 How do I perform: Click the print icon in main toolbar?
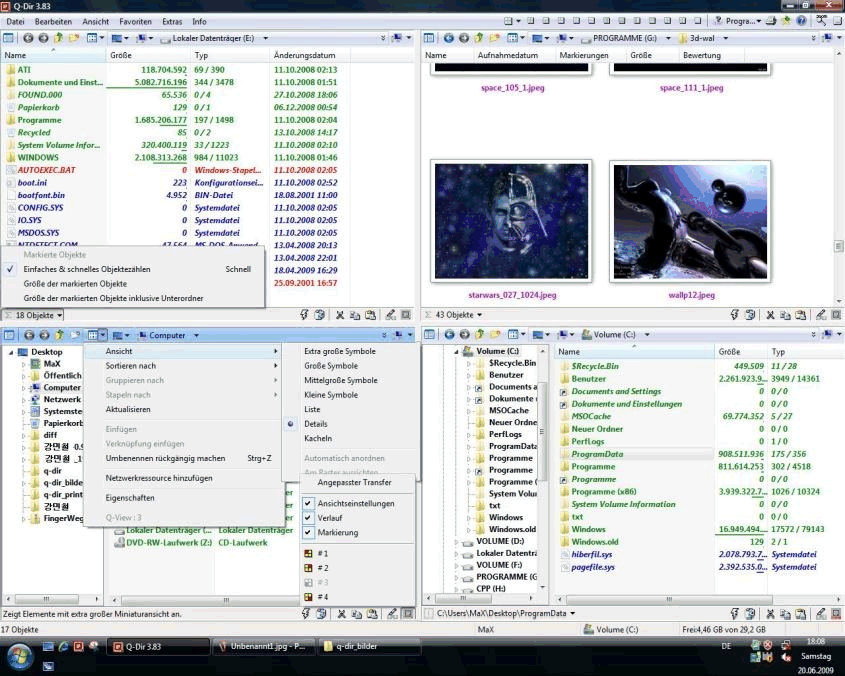[772, 21]
